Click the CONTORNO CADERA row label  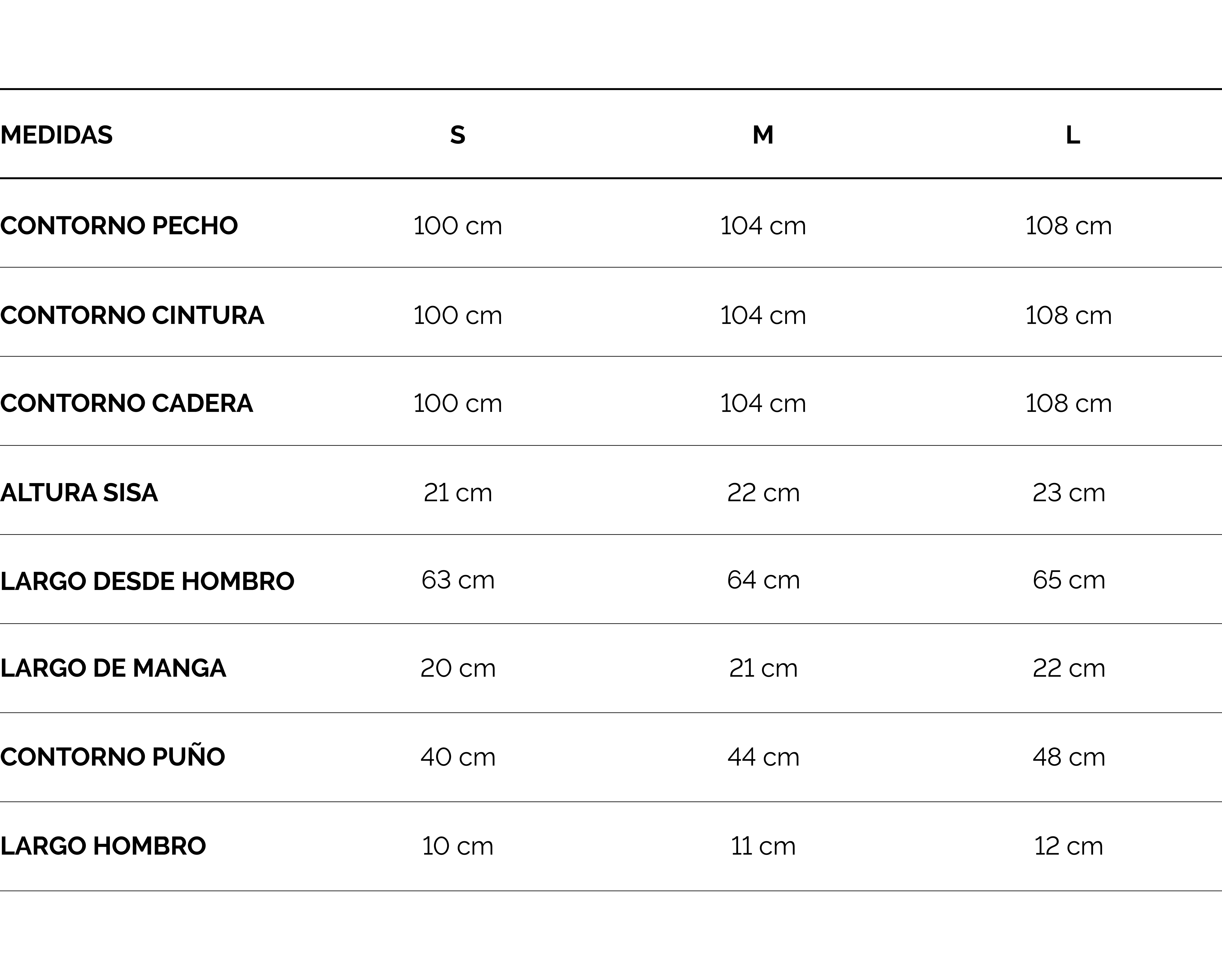pos(126,403)
